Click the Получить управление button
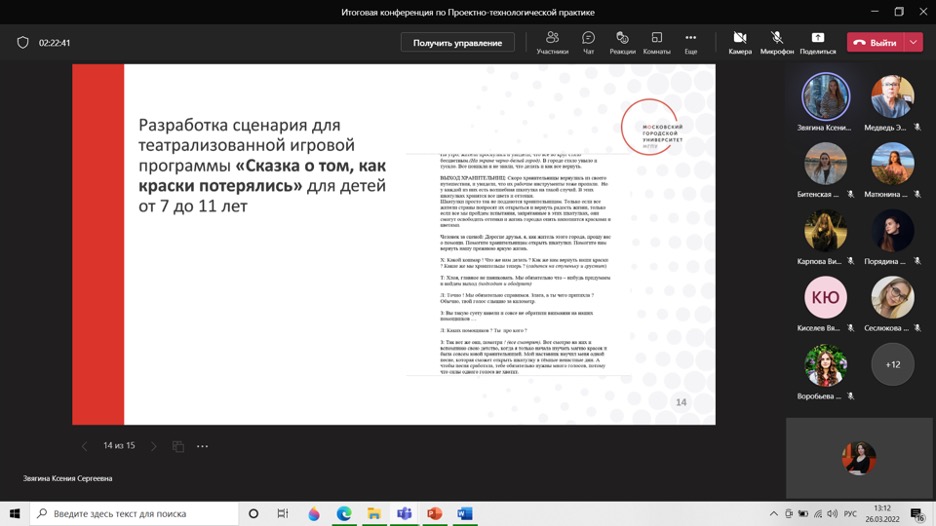The image size is (936, 526). 457,43
